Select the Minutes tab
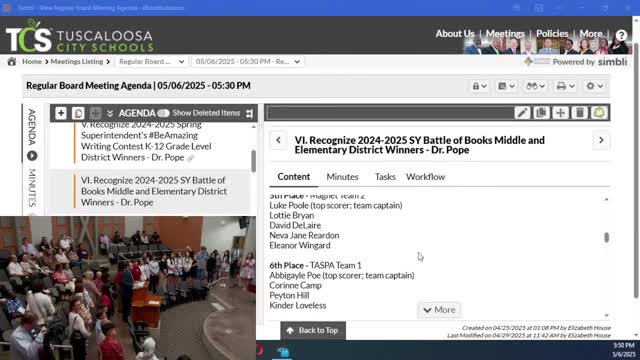Screen dimensions: 640x360 [x=342, y=177]
